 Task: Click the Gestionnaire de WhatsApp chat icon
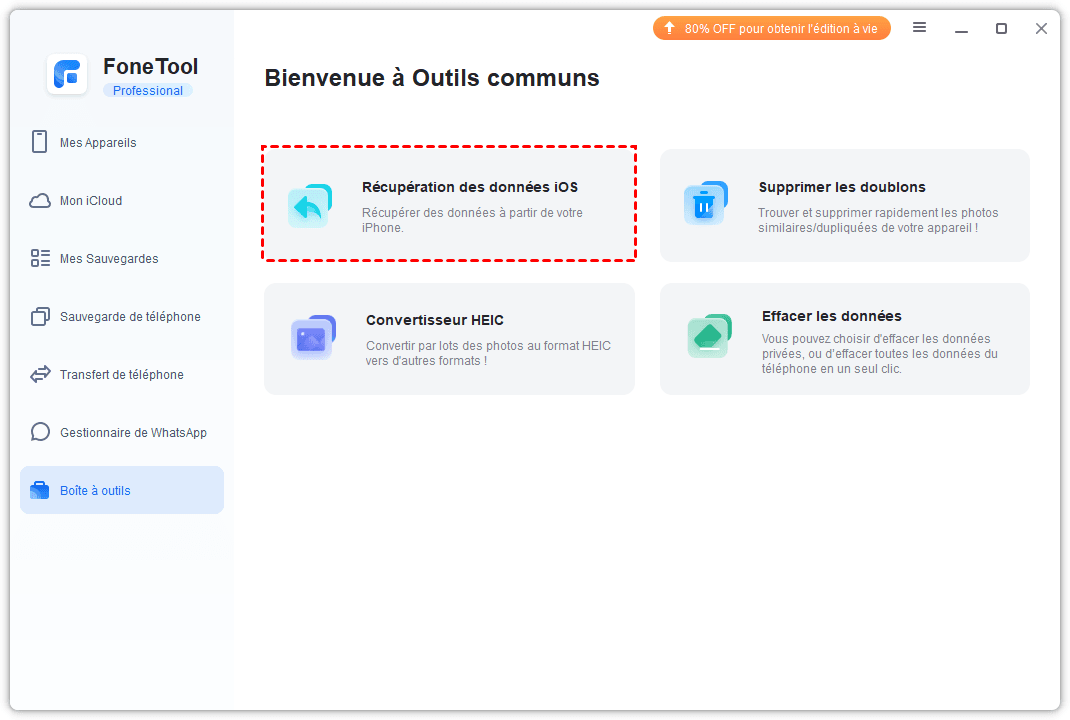[40, 433]
